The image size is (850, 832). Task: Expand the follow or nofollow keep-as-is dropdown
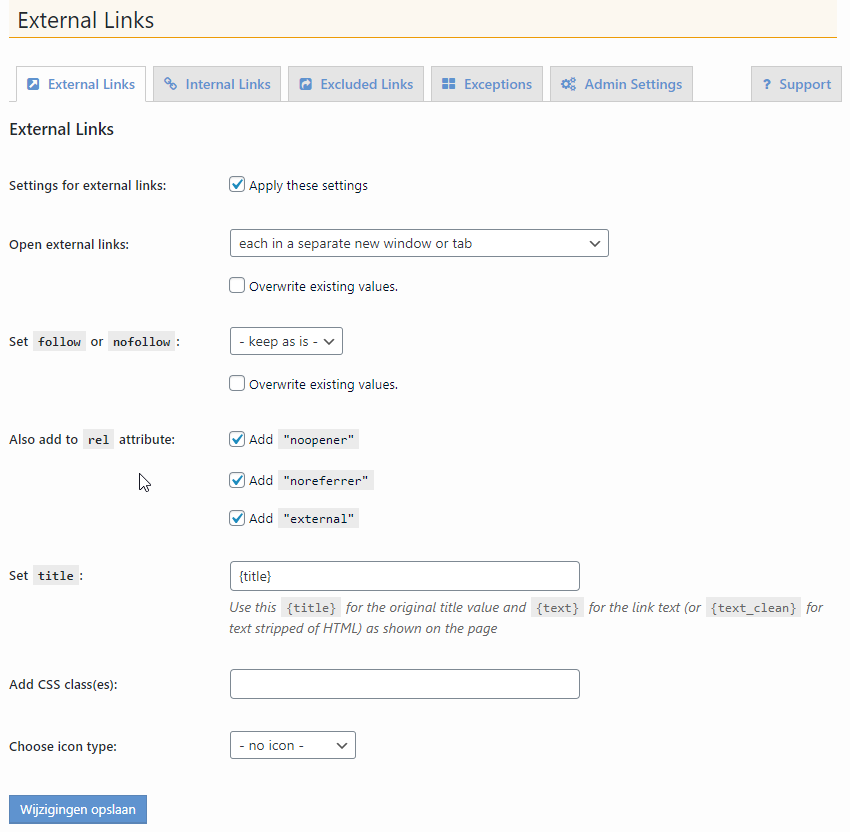point(286,341)
